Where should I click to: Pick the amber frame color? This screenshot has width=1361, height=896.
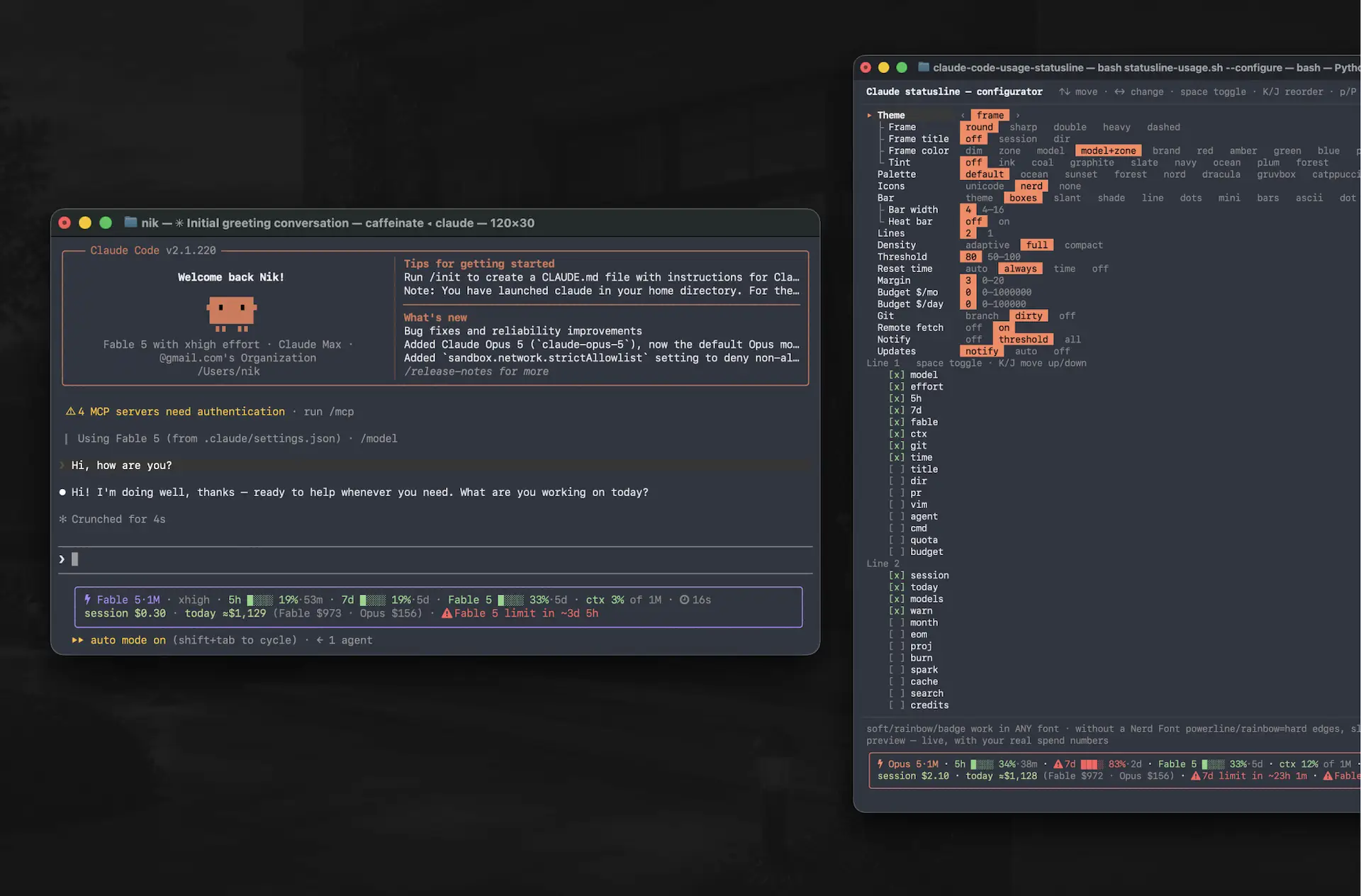point(1243,151)
